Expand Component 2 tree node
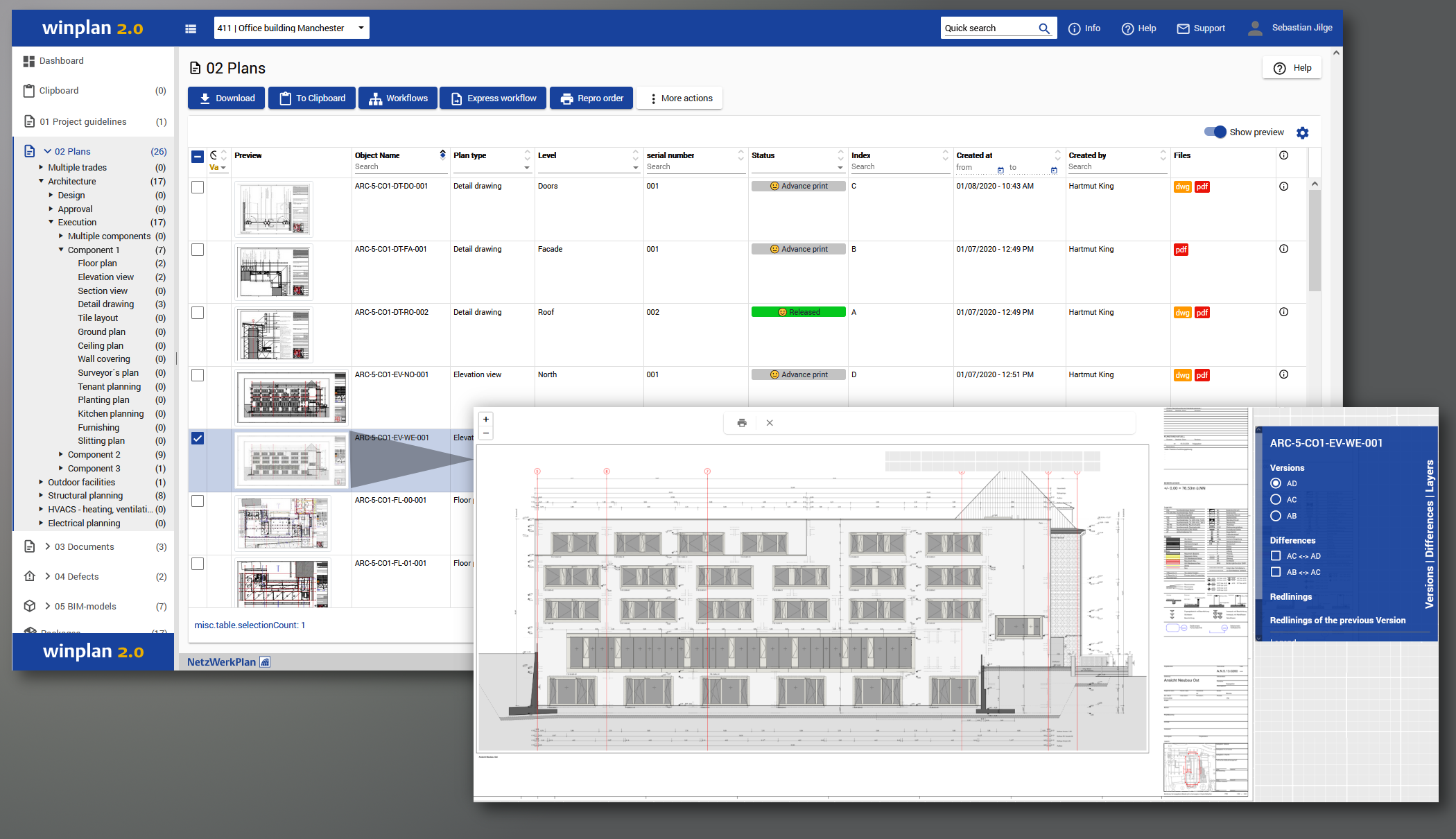 (x=61, y=455)
